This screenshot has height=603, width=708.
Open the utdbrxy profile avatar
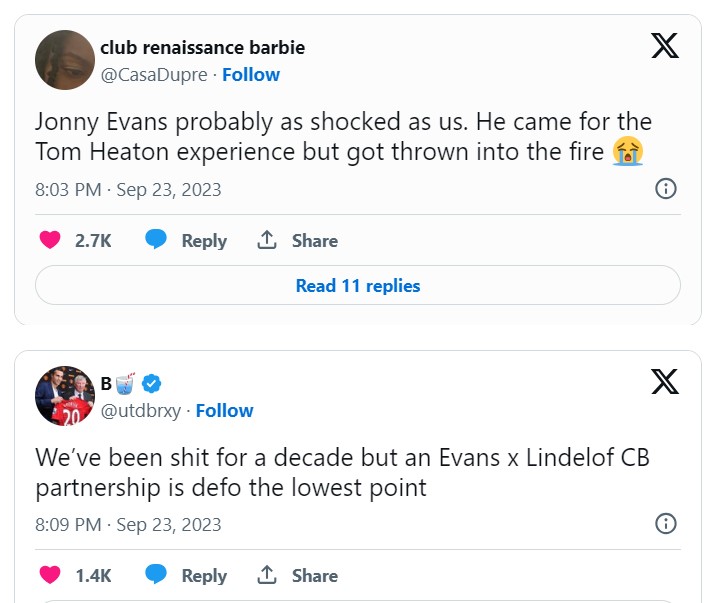[65, 396]
